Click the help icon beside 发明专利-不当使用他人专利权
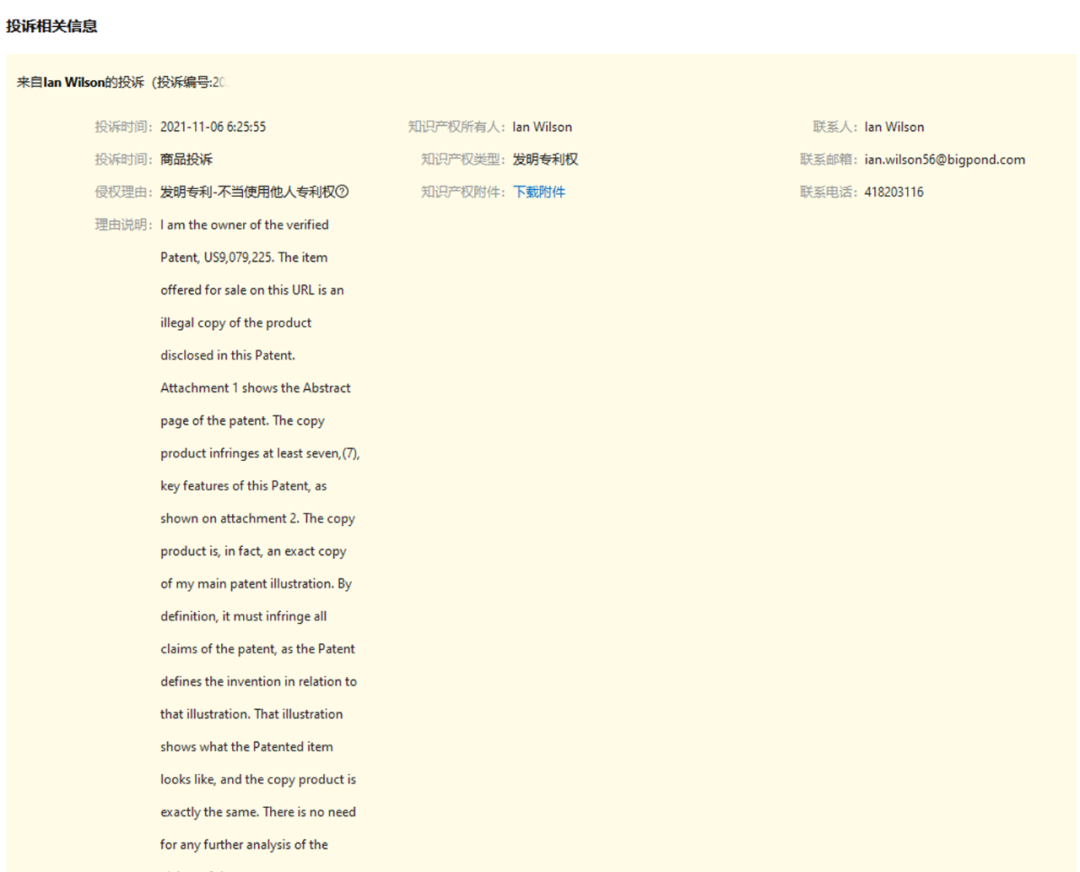Image resolution: width=1080 pixels, height=872 pixels. coord(342,192)
